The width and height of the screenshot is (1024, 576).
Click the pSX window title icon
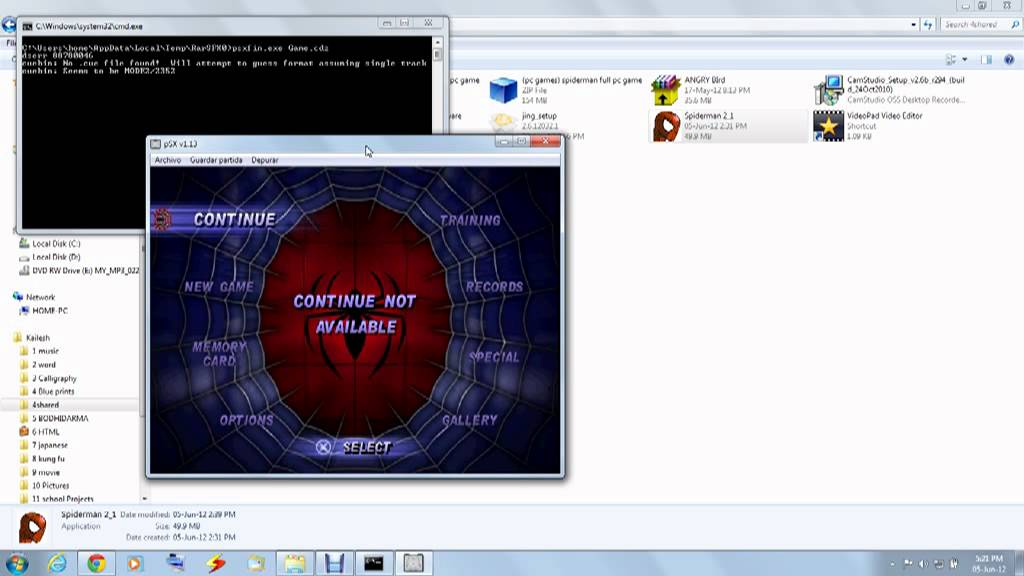click(155, 144)
